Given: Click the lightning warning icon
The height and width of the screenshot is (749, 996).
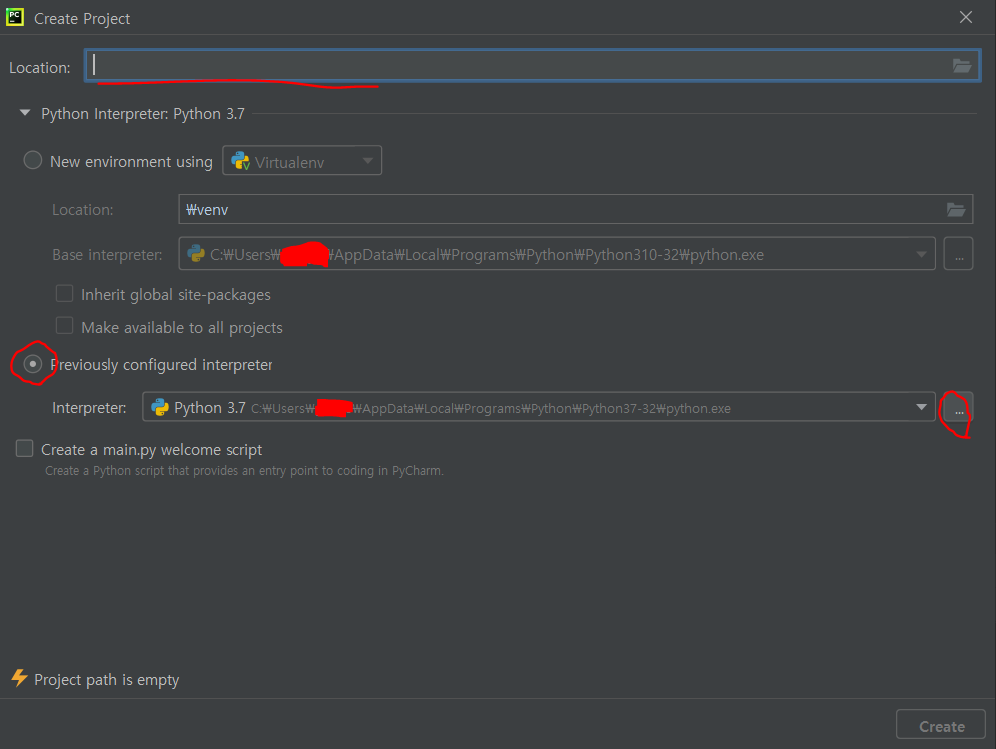Looking at the screenshot, I should pyautogui.click(x=19, y=678).
